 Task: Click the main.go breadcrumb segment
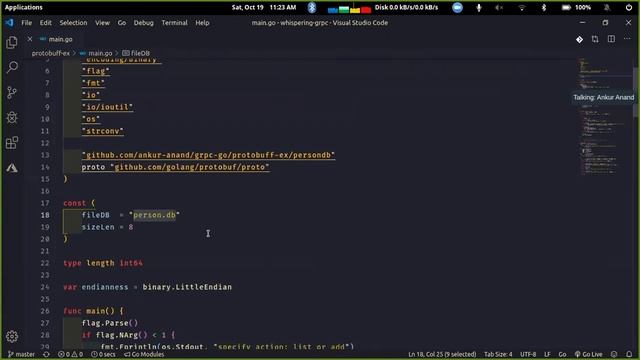[100, 53]
